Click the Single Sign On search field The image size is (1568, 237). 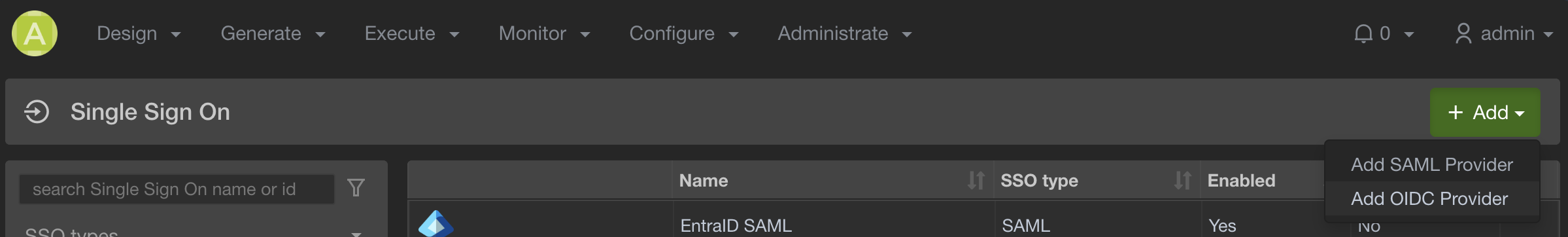[177, 189]
